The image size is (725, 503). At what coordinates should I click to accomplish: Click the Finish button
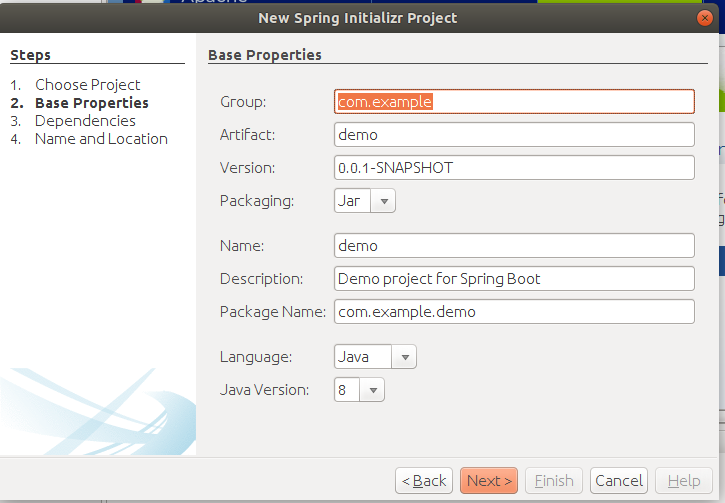(554, 481)
